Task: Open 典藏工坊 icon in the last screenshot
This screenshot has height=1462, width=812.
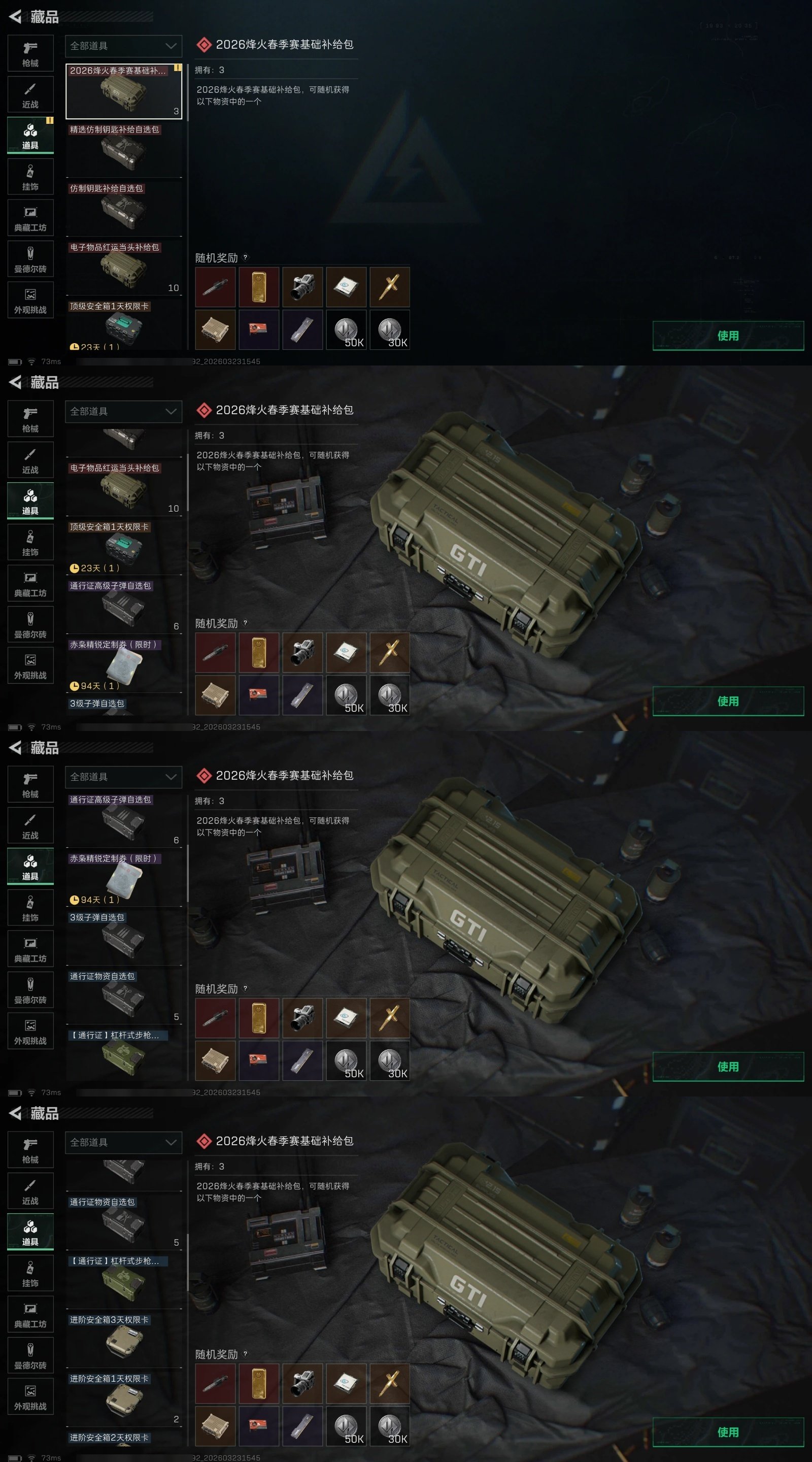Action: pyautogui.click(x=30, y=1314)
